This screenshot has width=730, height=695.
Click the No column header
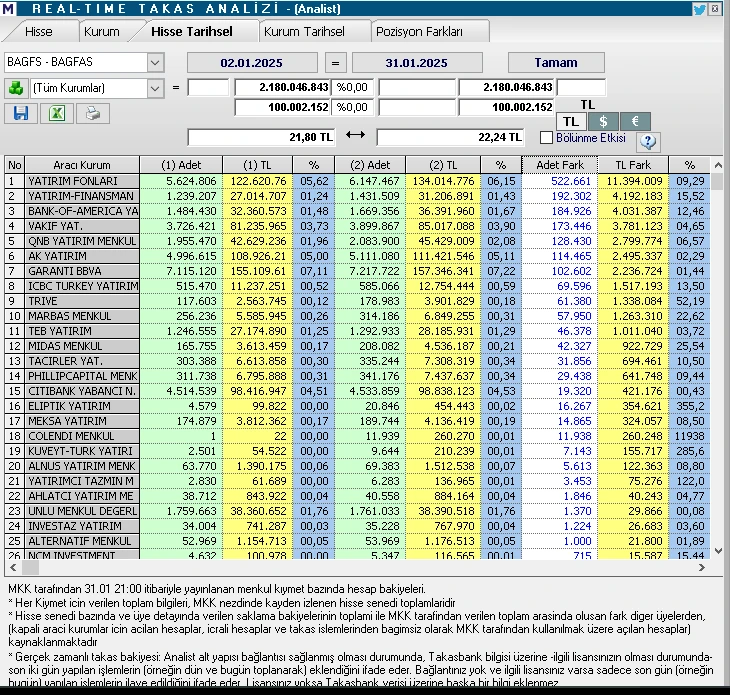(14, 165)
